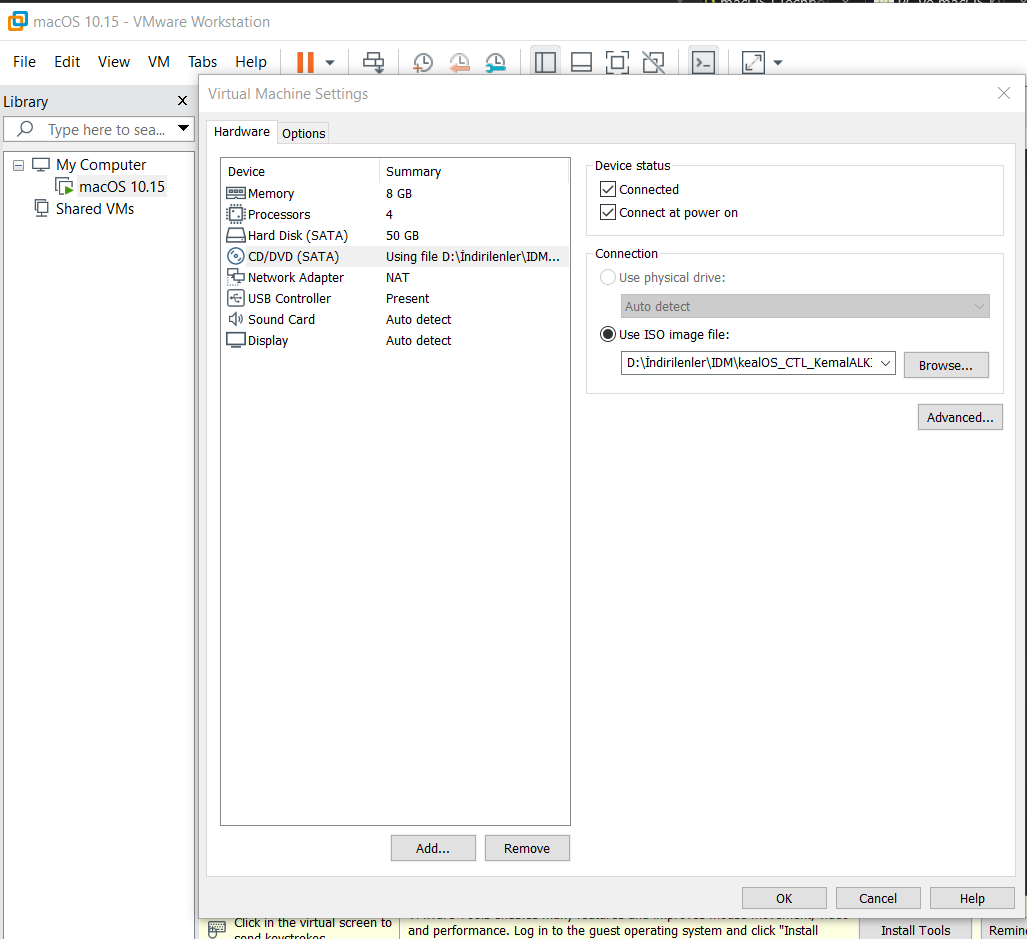The width and height of the screenshot is (1027, 939).
Task: Click the Advanced... button
Action: tap(959, 417)
